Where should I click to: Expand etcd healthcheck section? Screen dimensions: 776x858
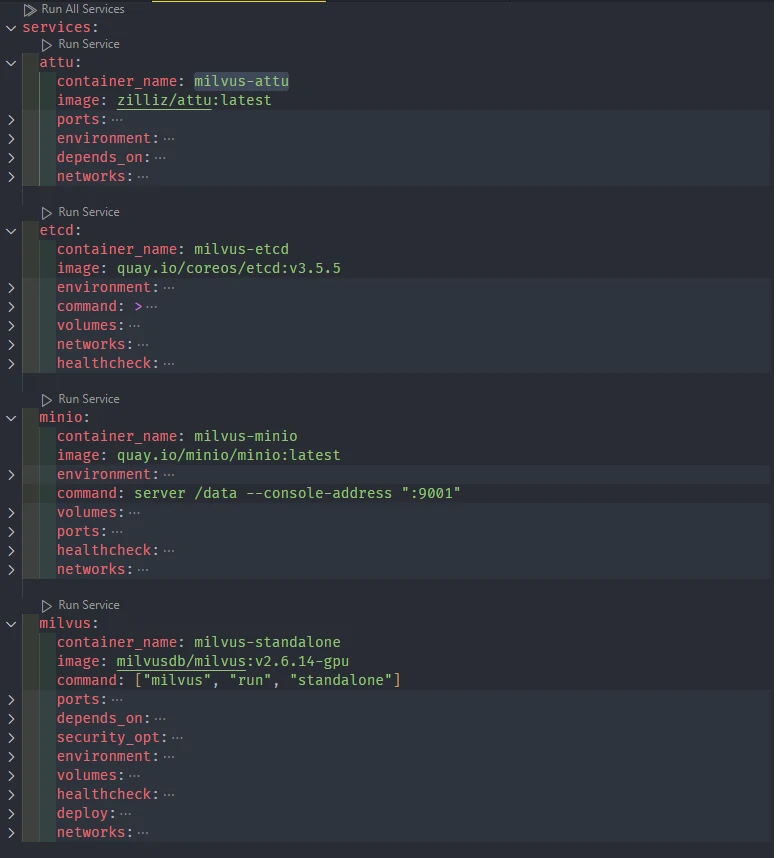(11, 364)
